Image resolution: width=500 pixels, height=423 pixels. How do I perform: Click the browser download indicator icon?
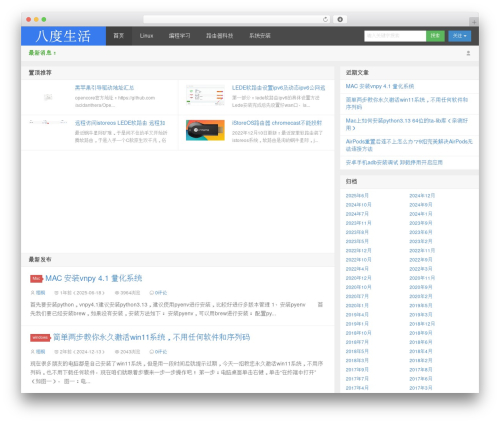(x=340, y=19)
